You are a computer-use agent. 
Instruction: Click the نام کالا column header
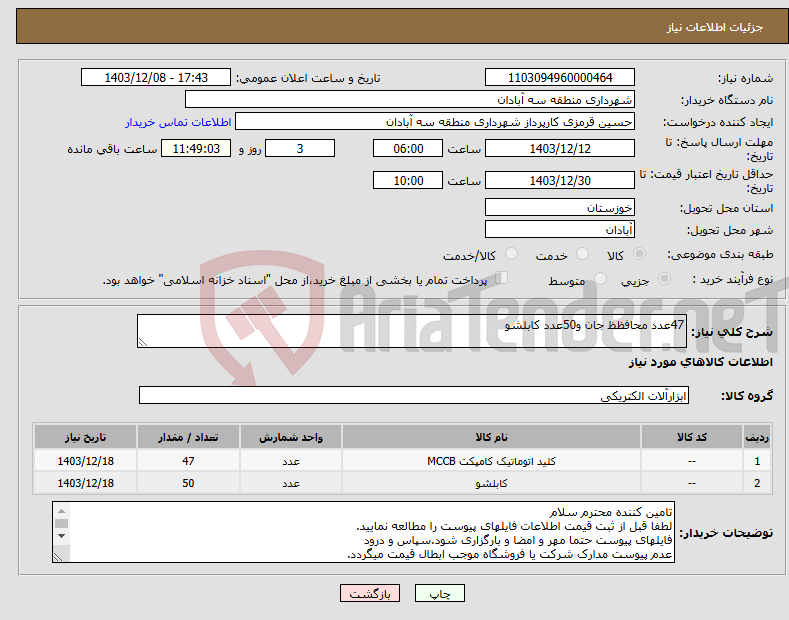[491, 437]
